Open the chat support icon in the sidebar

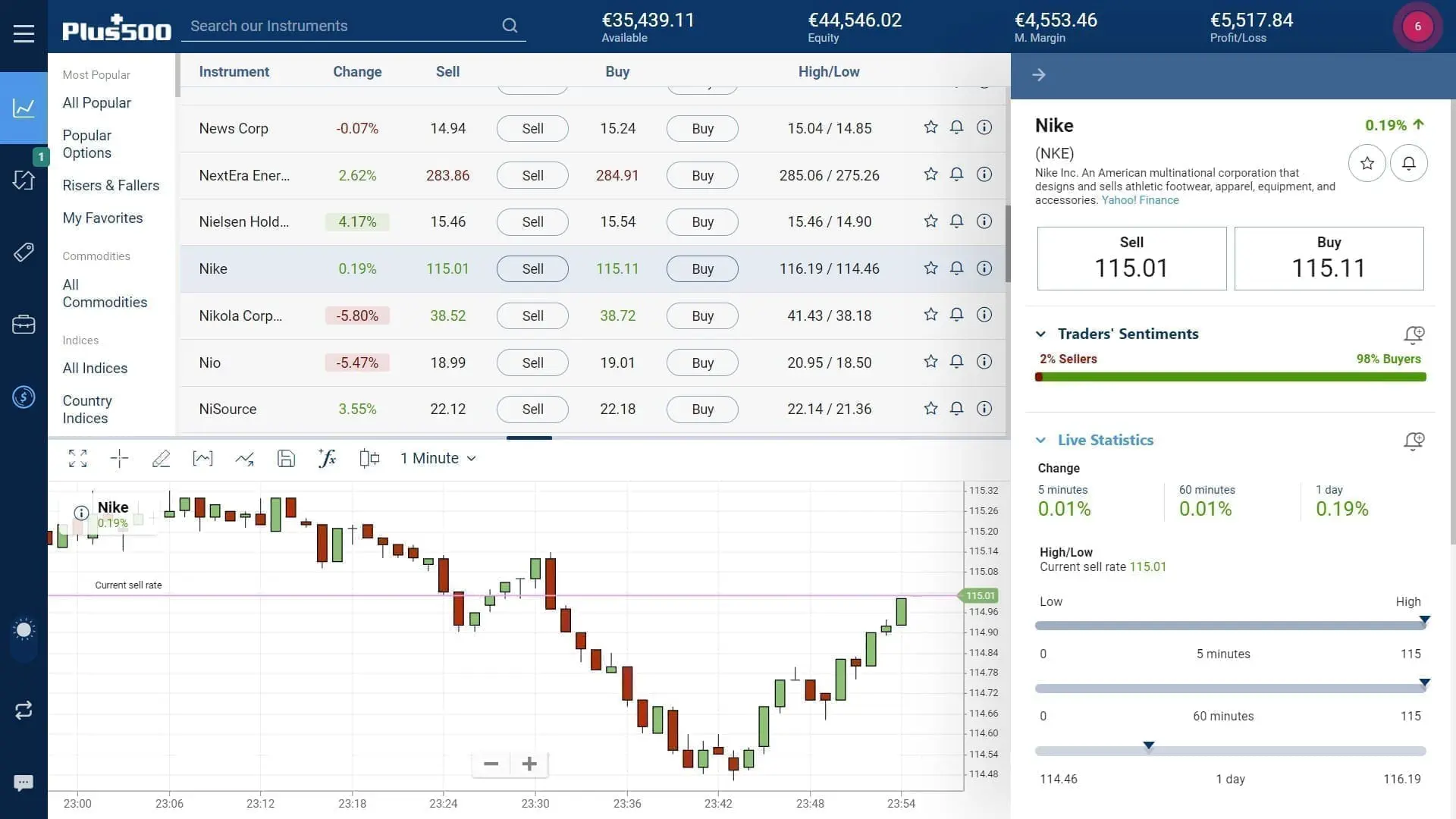(x=24, y=782)
